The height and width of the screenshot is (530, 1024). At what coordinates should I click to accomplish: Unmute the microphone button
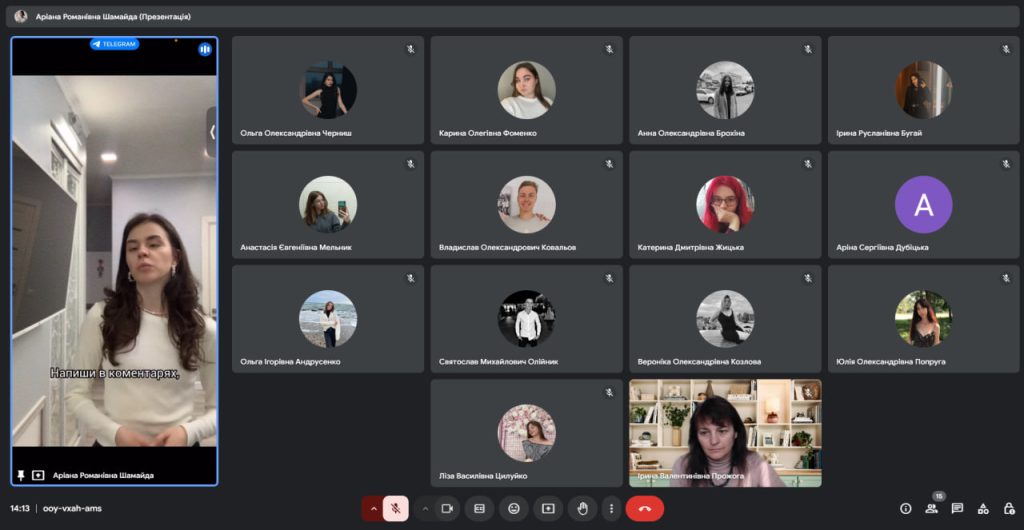point(396,508)
